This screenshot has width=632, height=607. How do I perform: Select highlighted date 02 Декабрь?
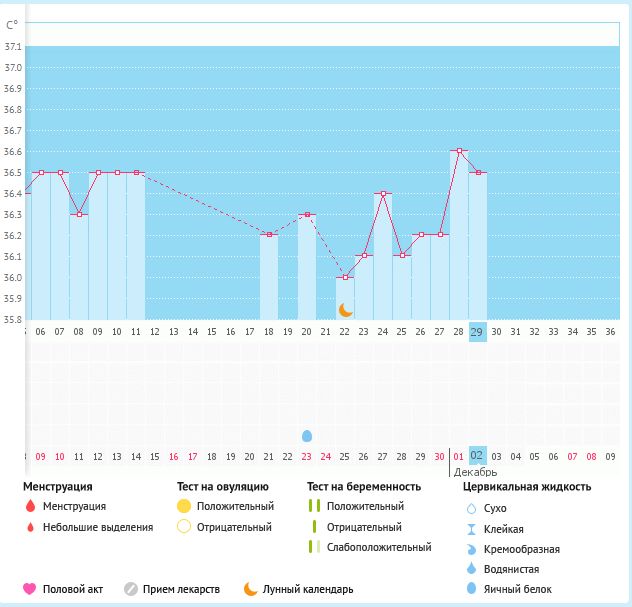tap(478, 456)
